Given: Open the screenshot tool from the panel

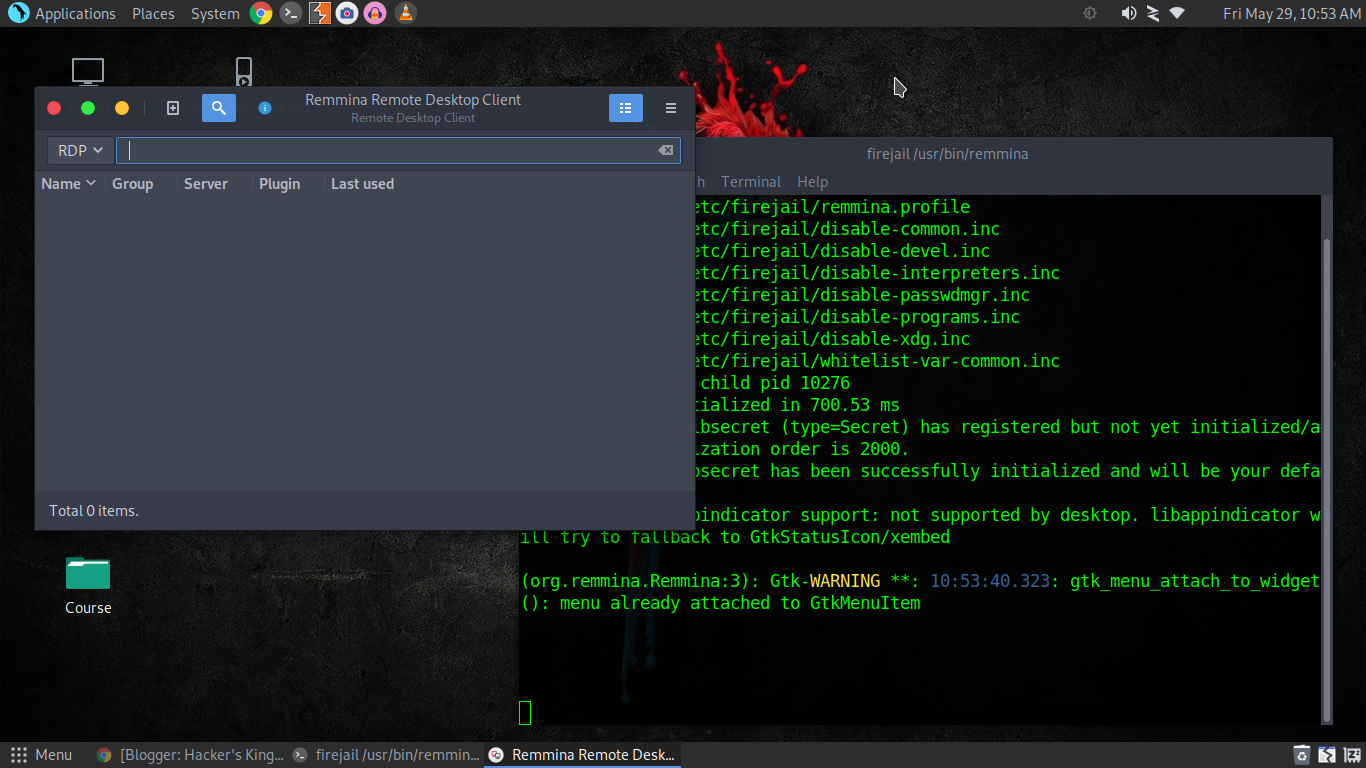Looking at the screenshot, I should coord(346,13).
